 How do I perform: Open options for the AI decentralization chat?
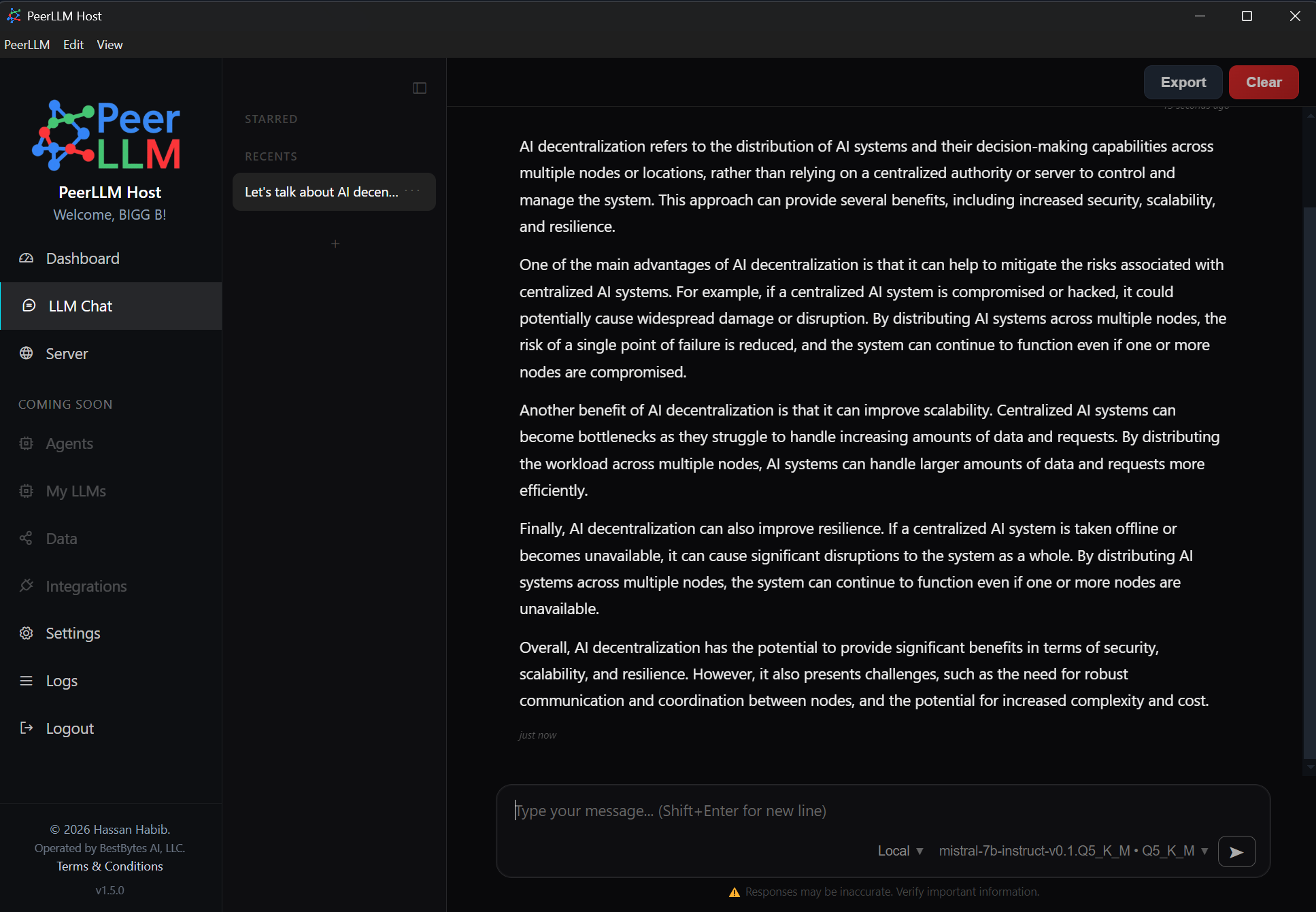[413, 191]
